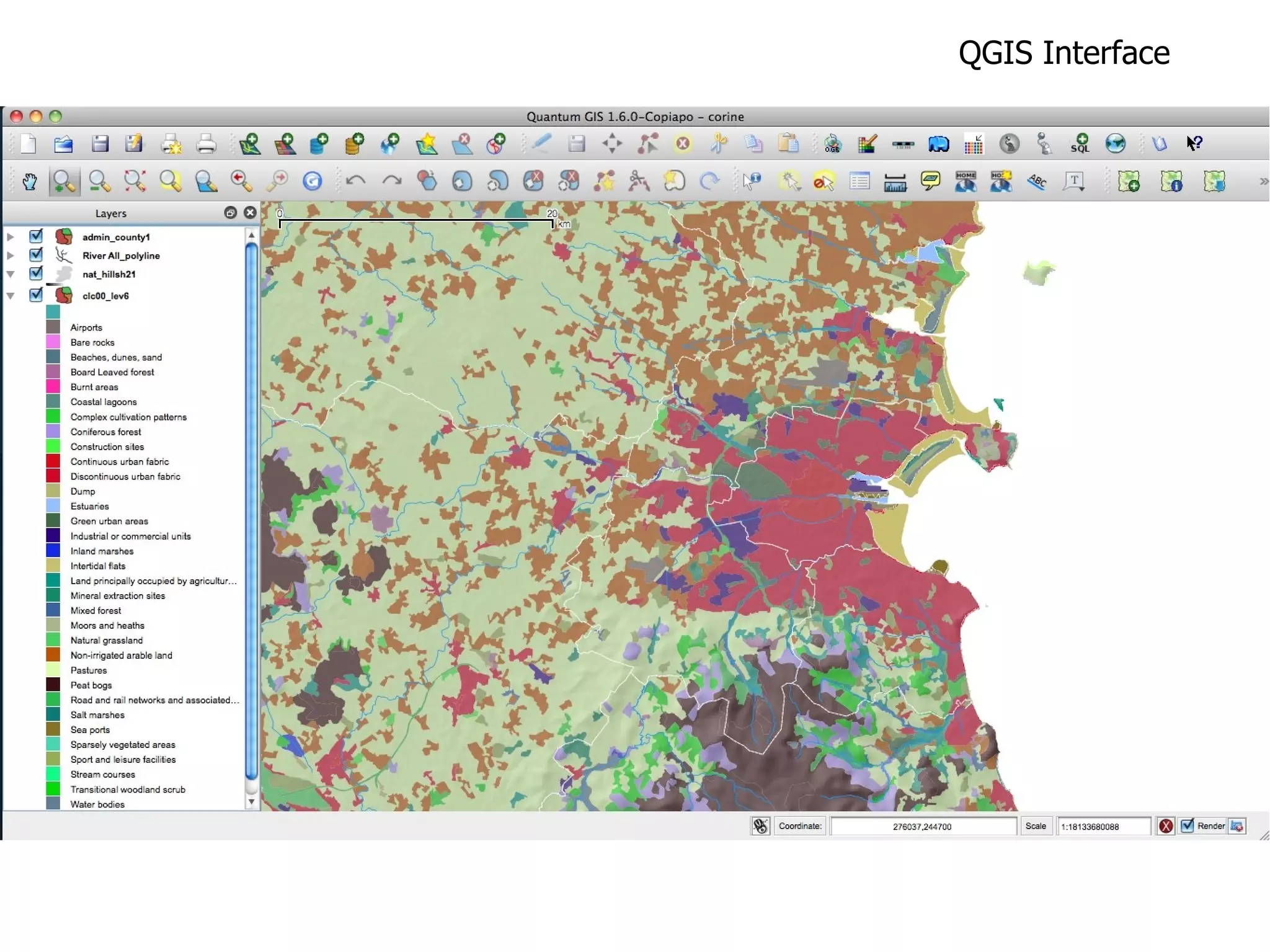The height and width of the screenshot is (952, 1270).
Task: Click the Refresh map icon
Action: click(312, 181)
